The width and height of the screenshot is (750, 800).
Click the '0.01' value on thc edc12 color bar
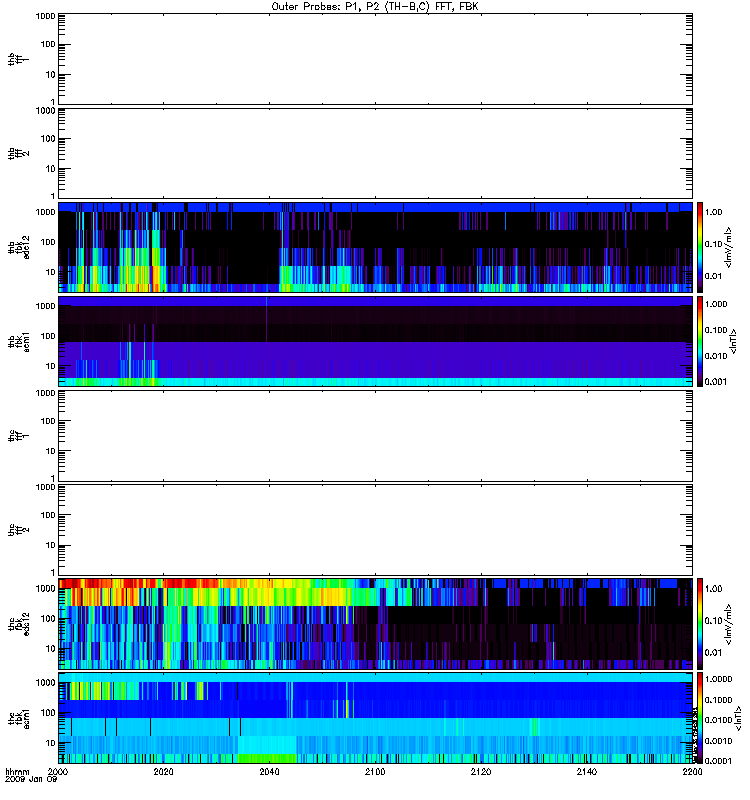coord(714,653)
